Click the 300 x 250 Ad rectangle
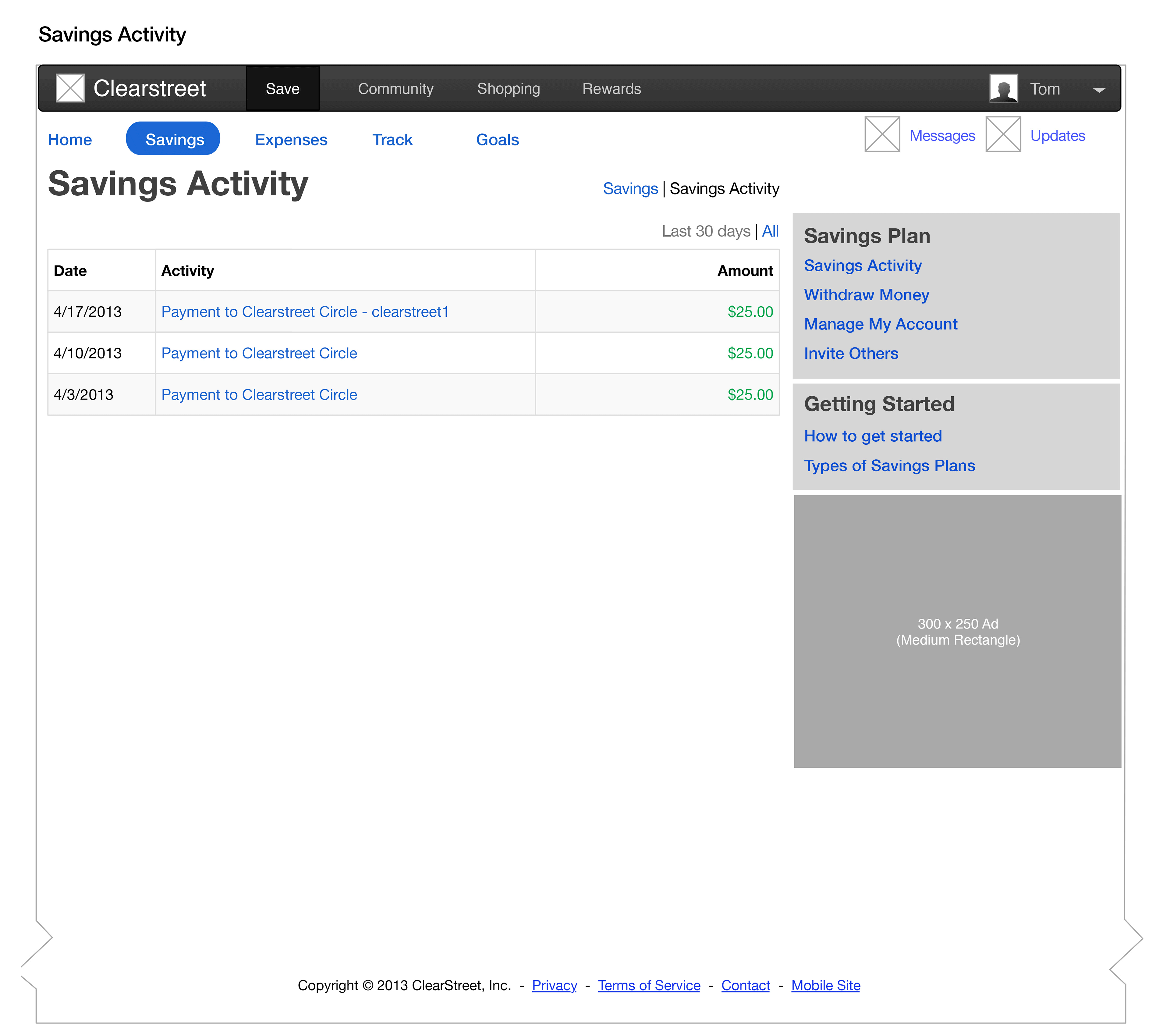The height and width of the screenshot is (1036, 1170). tap(957, 631)
